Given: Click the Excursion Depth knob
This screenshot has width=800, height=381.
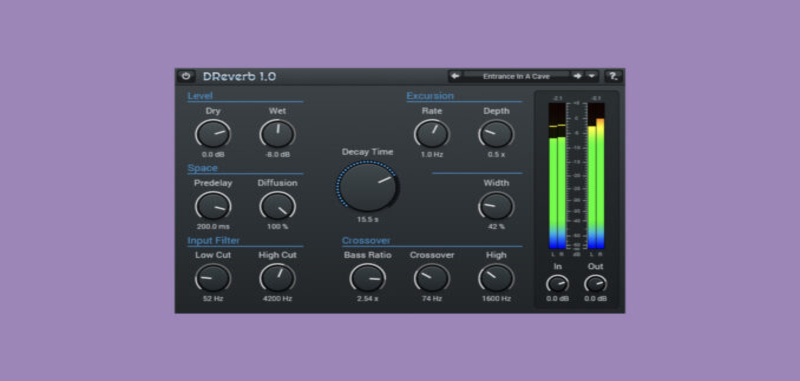Looking at the screenshot, I should (496, 134).
